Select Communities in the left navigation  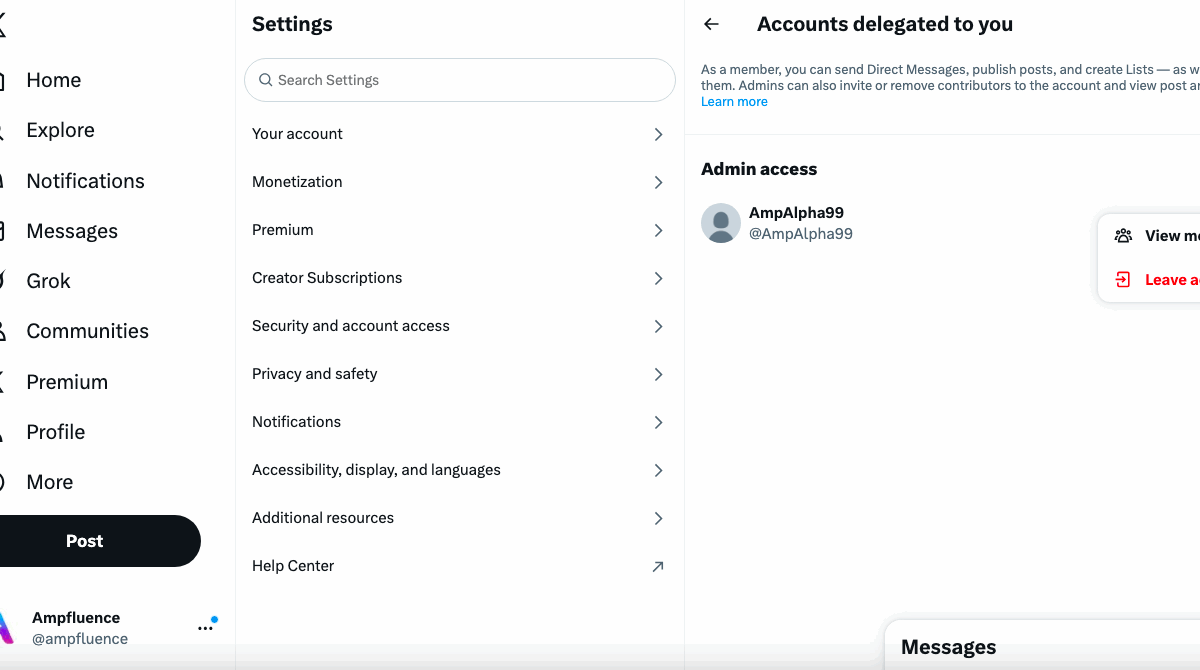[87, 331]
